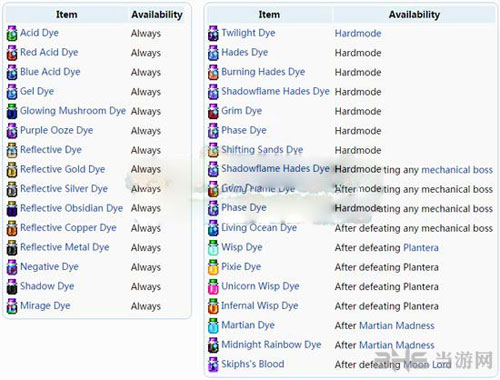The image size is (500, 380).
Task: Click the Gel Dye bottle icon
Action: 12,92
